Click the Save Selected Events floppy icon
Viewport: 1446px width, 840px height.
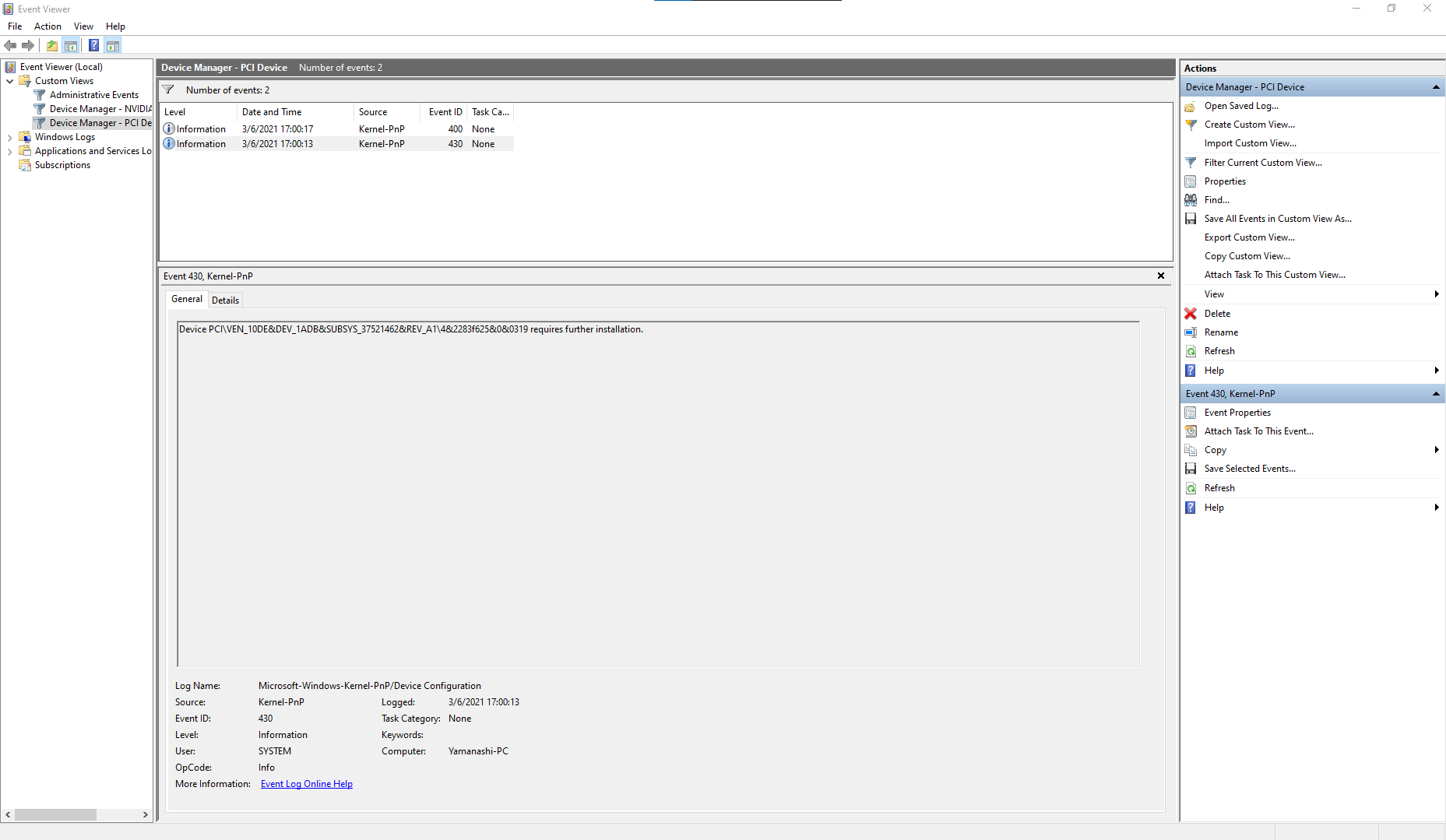(x=1191, y=469)
